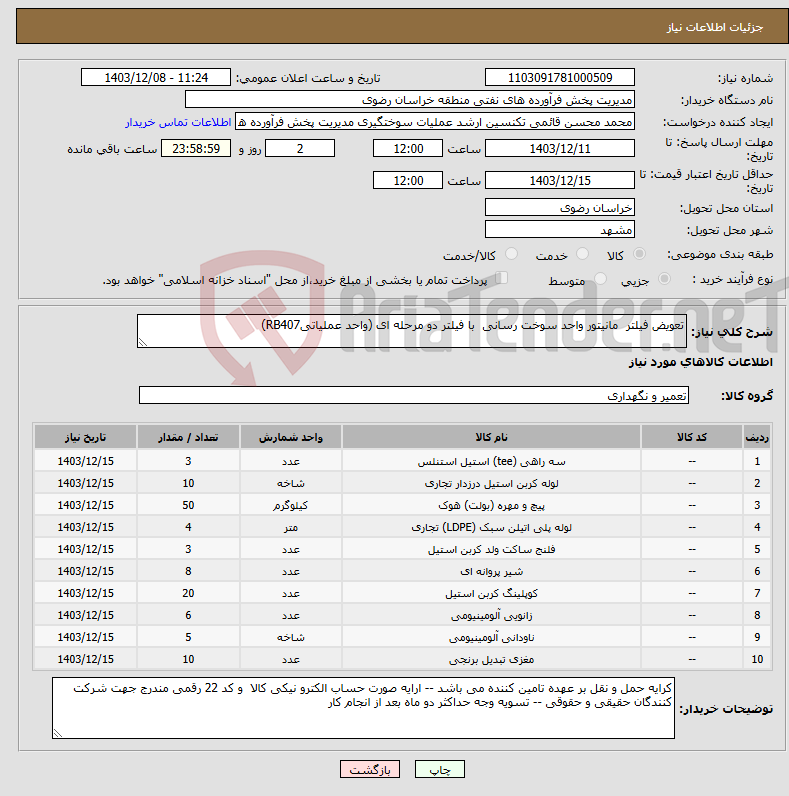Select the کالا/خدمت radio button
This screenshot has height=796, width=789.
click(511, 254)
